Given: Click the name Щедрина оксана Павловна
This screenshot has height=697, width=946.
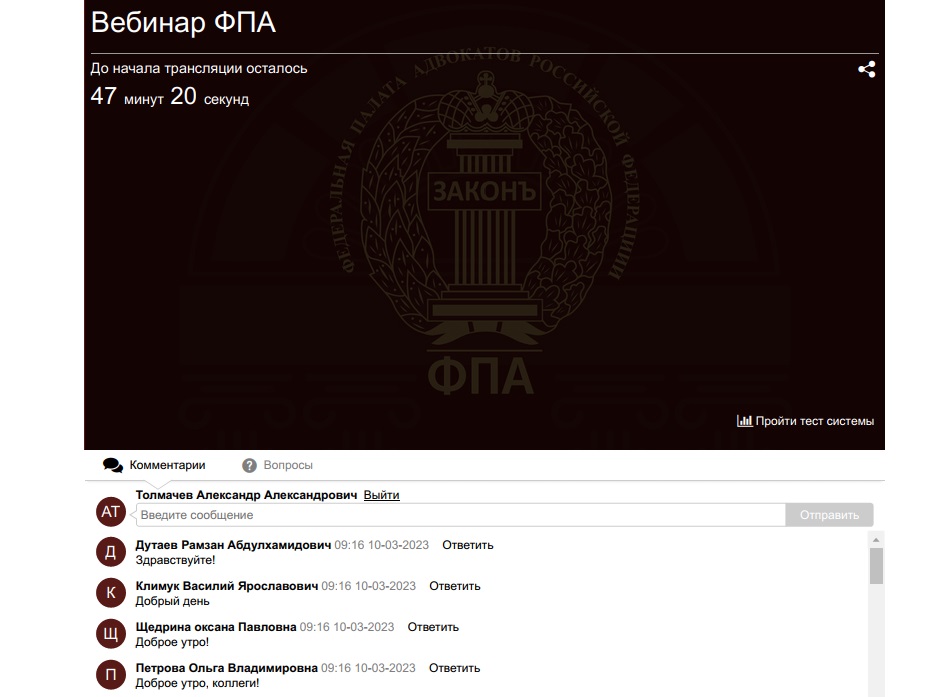Looking at the screenshot, I should (x=215, y=627).
